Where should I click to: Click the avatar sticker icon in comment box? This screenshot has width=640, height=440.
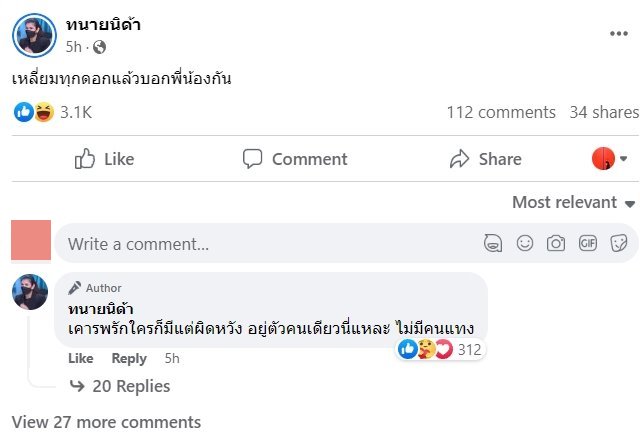click(x=493, y=243)
